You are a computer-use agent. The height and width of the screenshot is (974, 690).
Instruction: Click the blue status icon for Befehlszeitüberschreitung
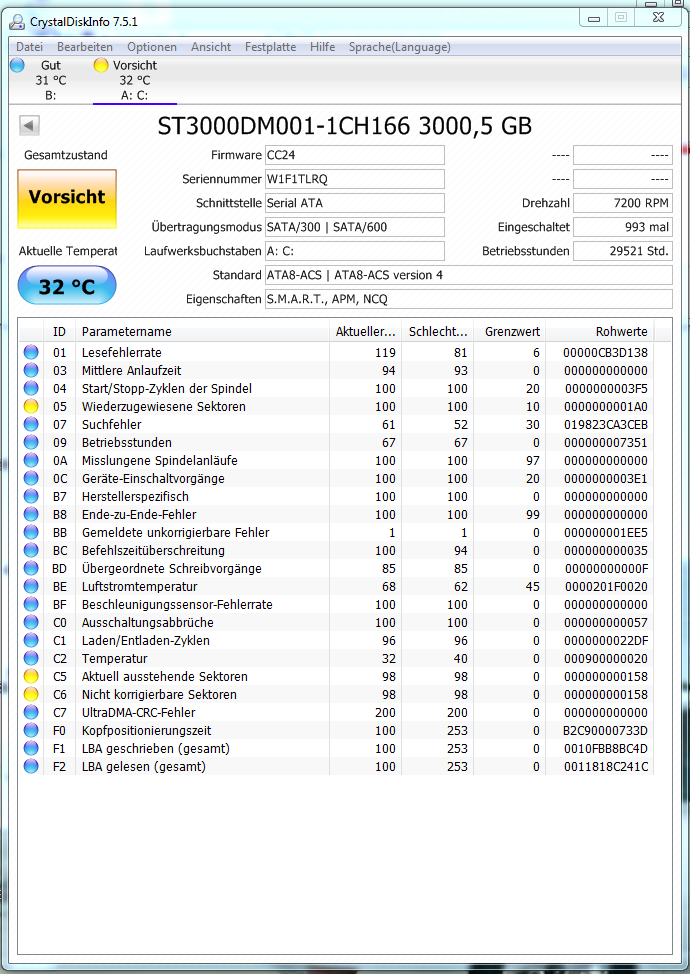31,550
